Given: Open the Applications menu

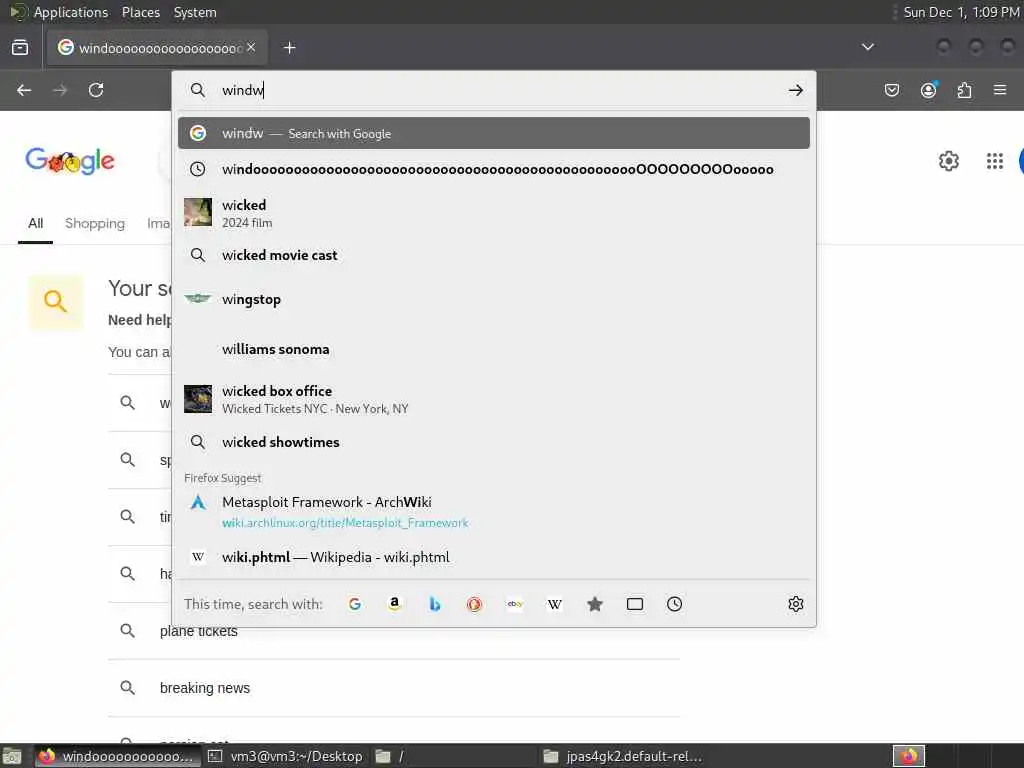Looking at the screenshot, I should [71, 12].
